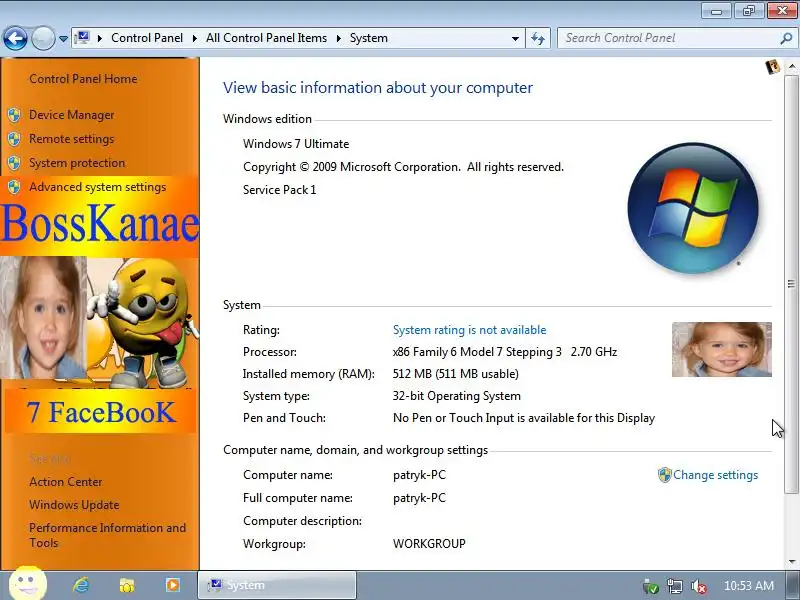Click the shield icon next to Change settings
800x600 pixels.
click(664, 475)
